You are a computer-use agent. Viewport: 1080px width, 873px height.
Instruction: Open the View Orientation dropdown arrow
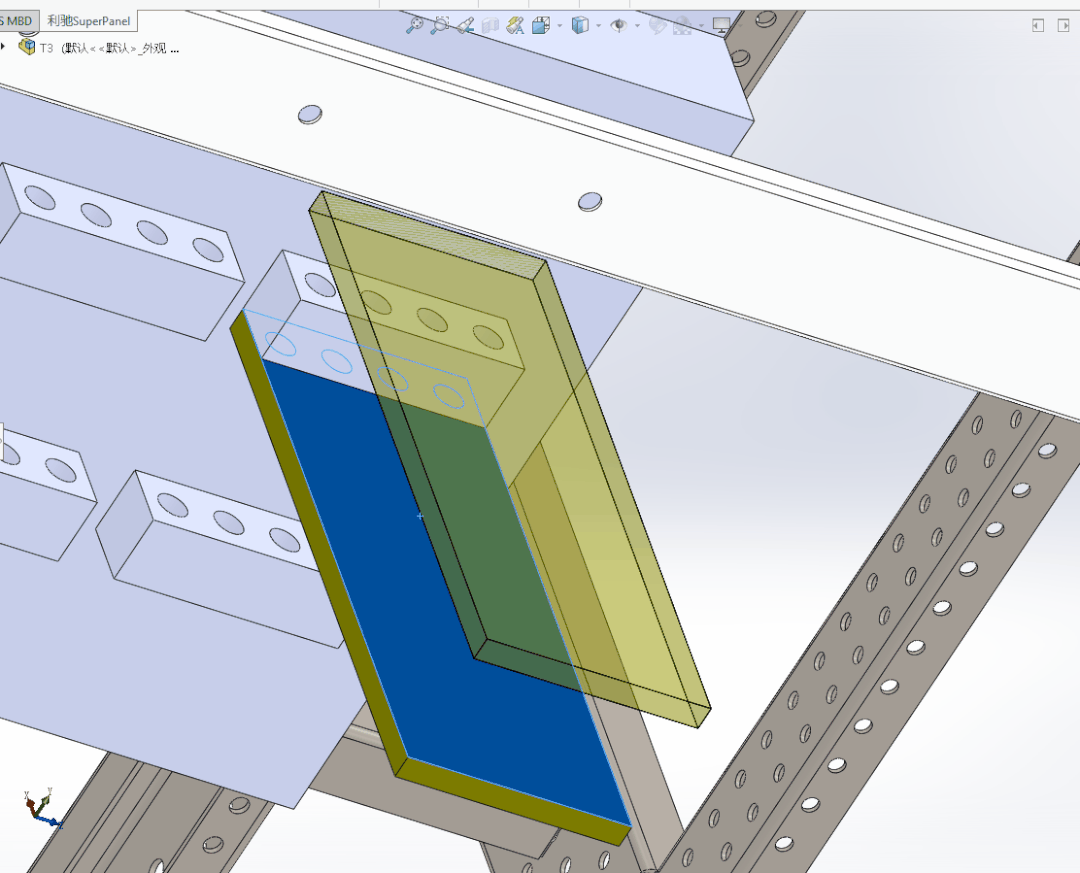click(x=559, y=26)
